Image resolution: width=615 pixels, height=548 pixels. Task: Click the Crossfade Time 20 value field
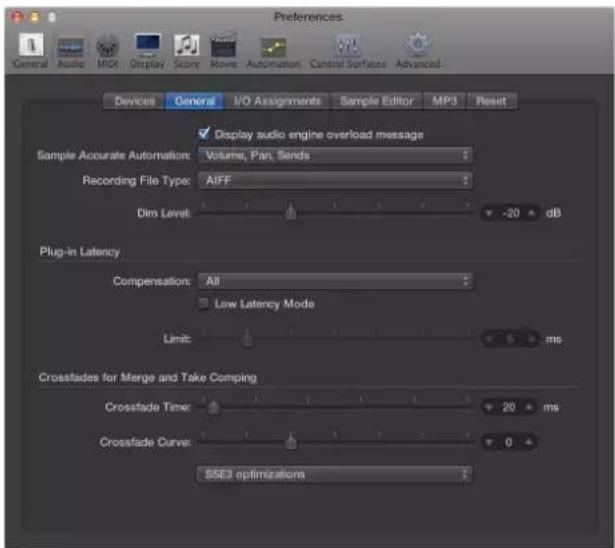[509, 407]
